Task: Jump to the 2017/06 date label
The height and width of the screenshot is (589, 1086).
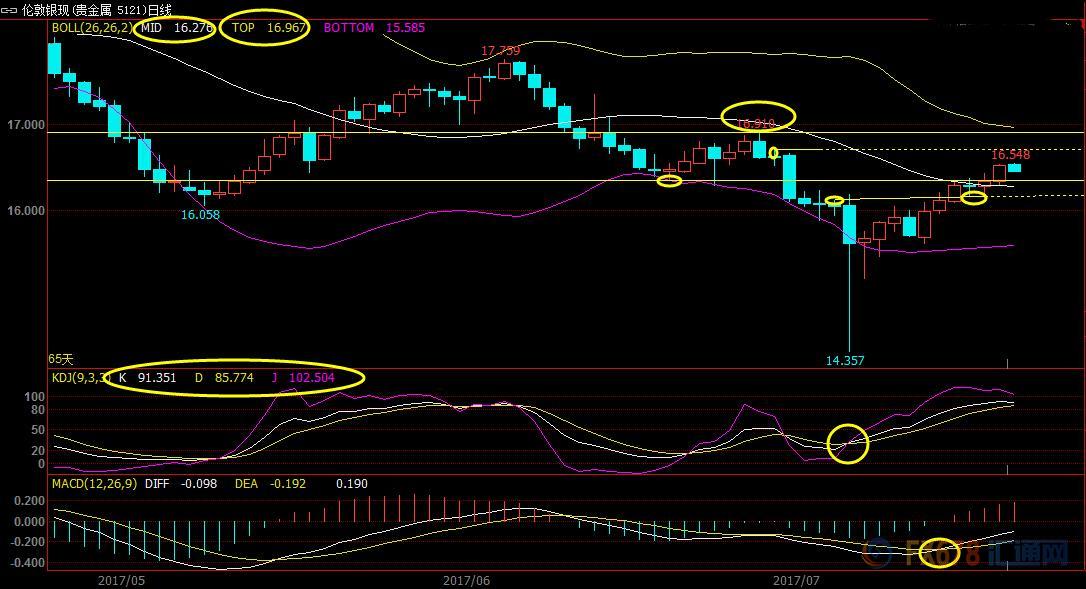Action: click(466, 581)
